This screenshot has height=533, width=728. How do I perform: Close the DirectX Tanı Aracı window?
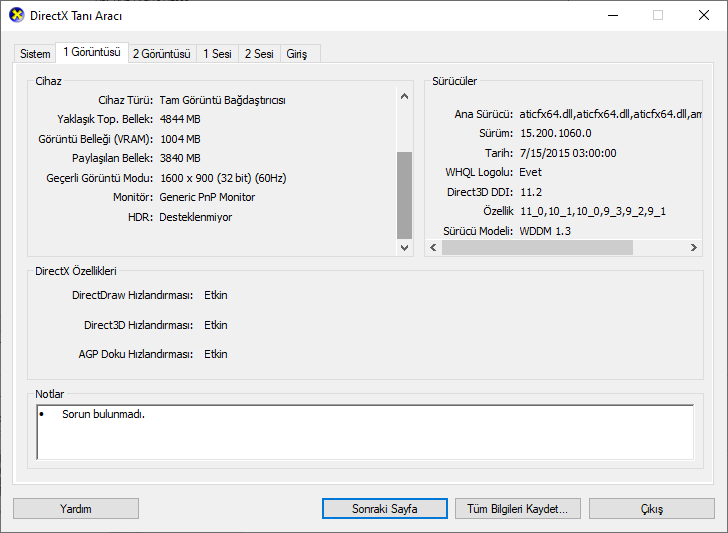coord(704,15)
